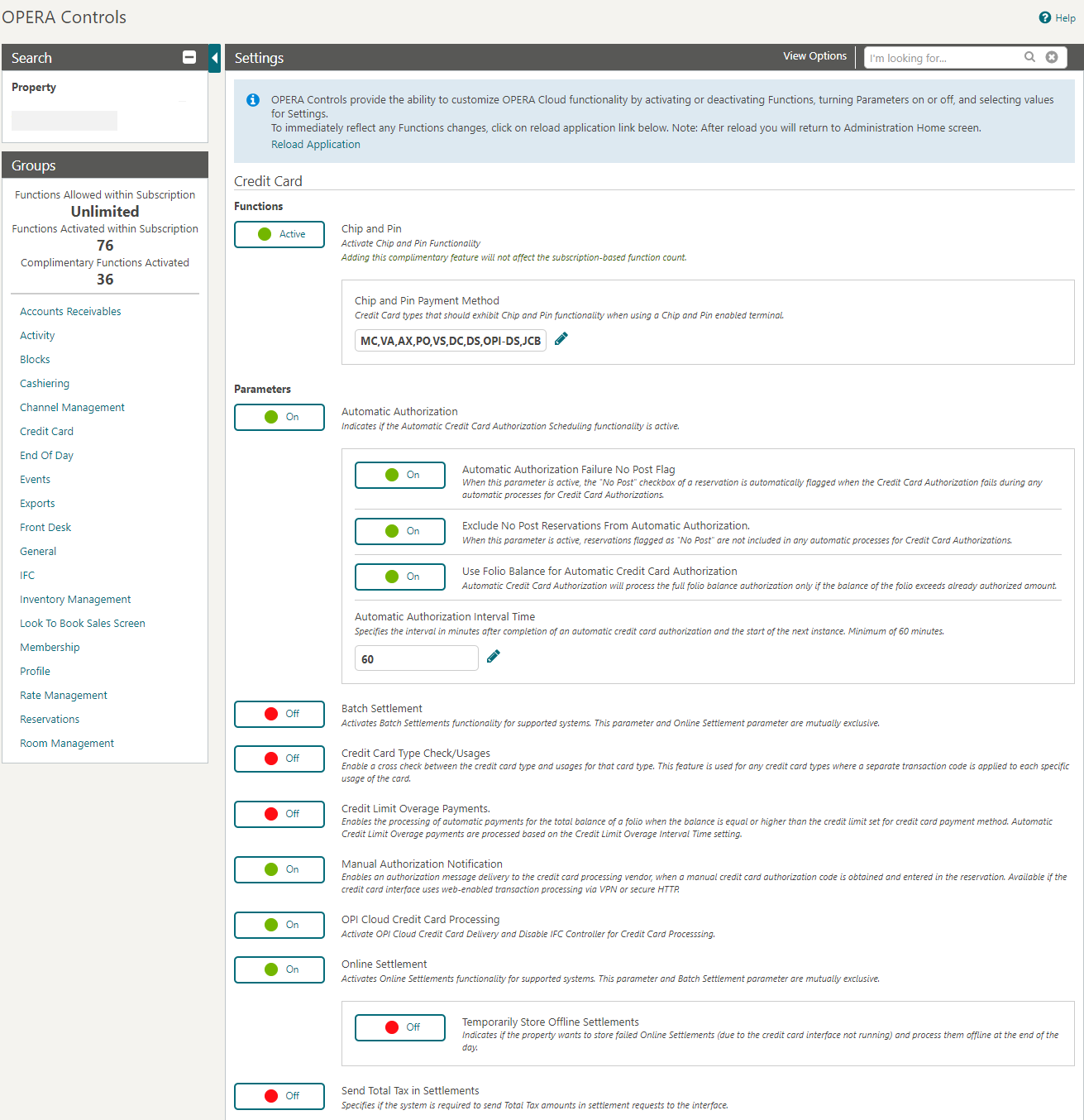Toggle Automatic Authorization Failure No Post Flag
Viewport: 1084px width, 1120px height.
click(400, 475)
